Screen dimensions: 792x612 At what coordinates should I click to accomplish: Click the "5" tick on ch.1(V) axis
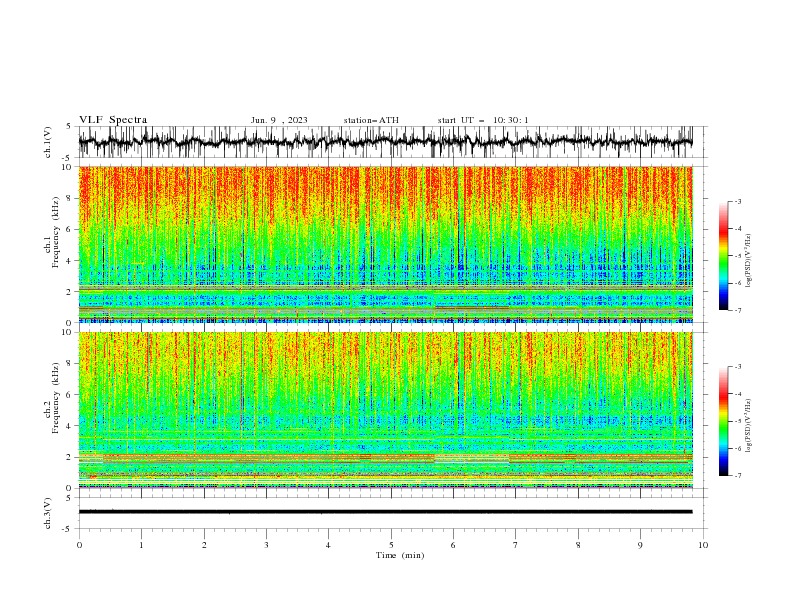tap(69, 127)
